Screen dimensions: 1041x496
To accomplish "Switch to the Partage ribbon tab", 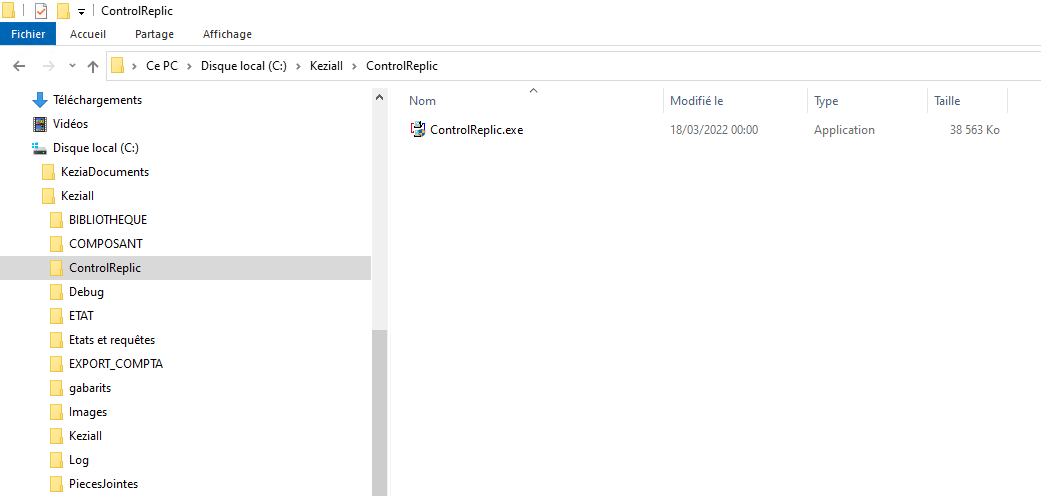I will point(154,34).
